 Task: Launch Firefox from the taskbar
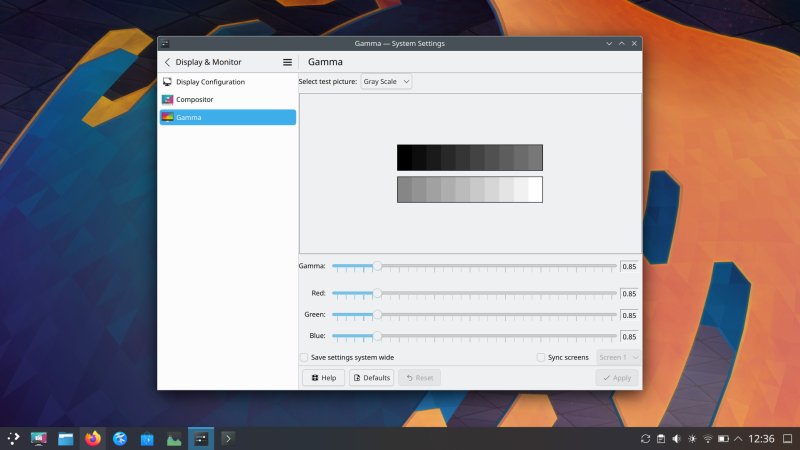pyautogui.click(x=93, y=438)
